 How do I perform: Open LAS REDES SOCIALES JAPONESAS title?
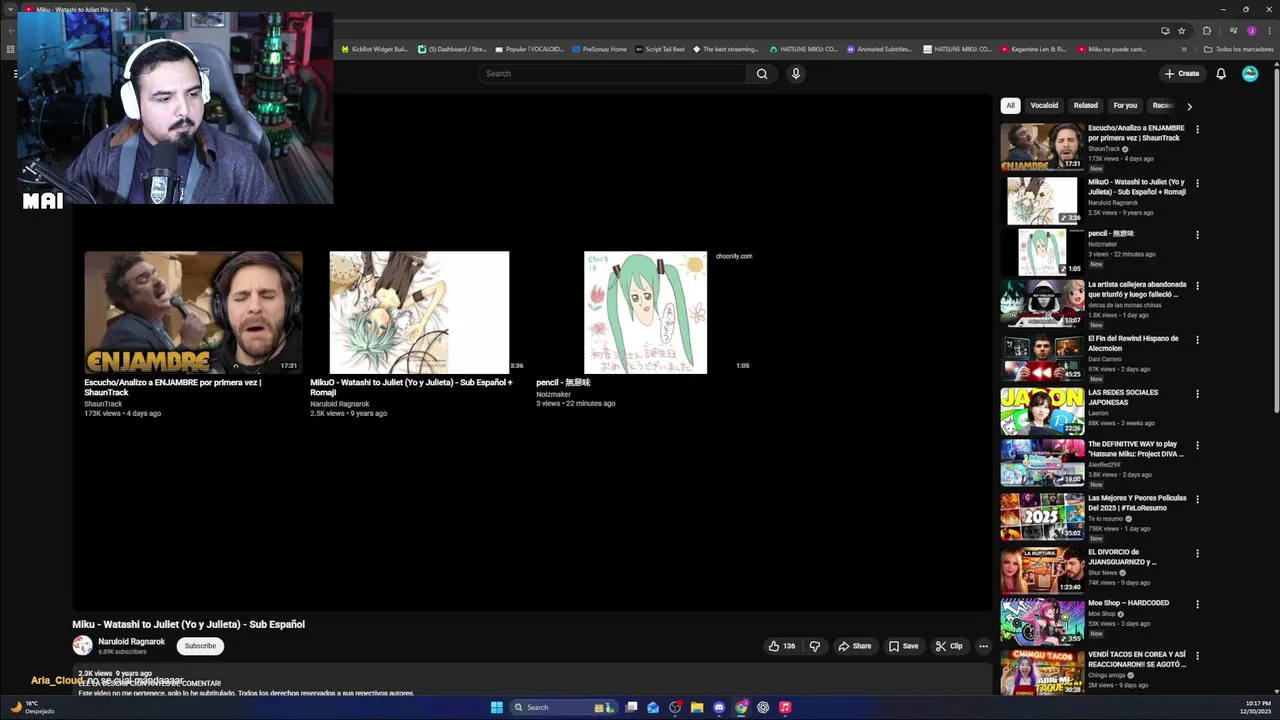(1123, 397)
